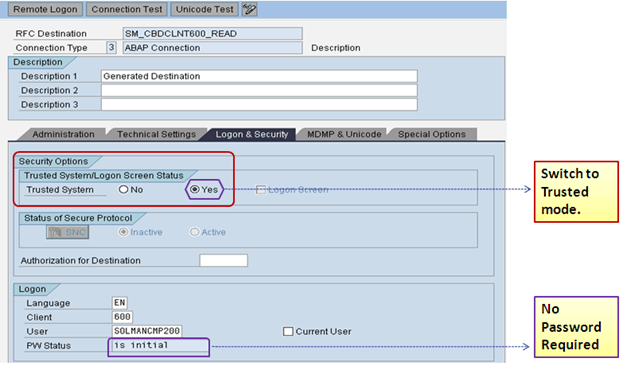
Task: Click the Authorization for Destination field
Action: click(x=224, y=261)
